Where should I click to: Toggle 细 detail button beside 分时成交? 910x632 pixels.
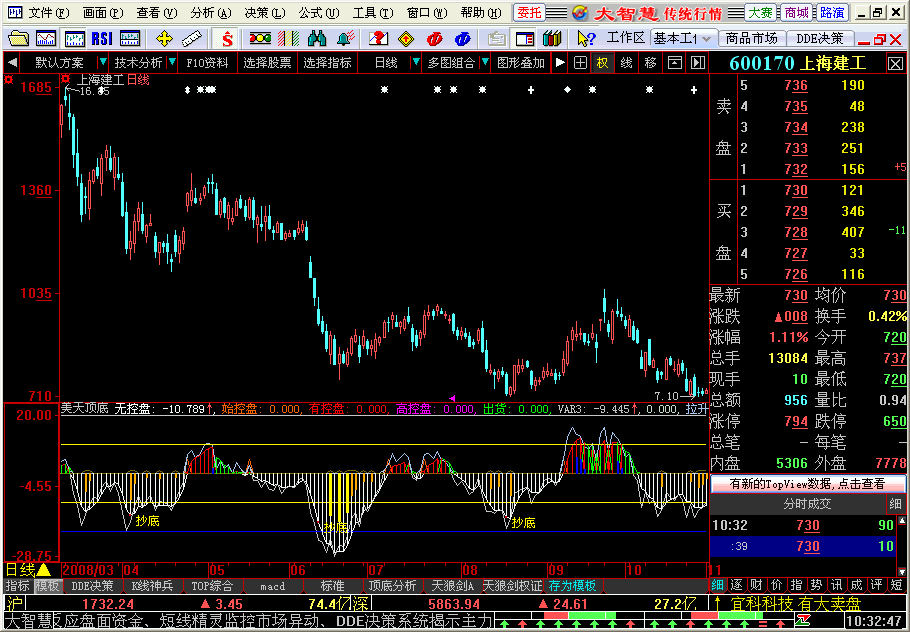click(x=895, y=504)
